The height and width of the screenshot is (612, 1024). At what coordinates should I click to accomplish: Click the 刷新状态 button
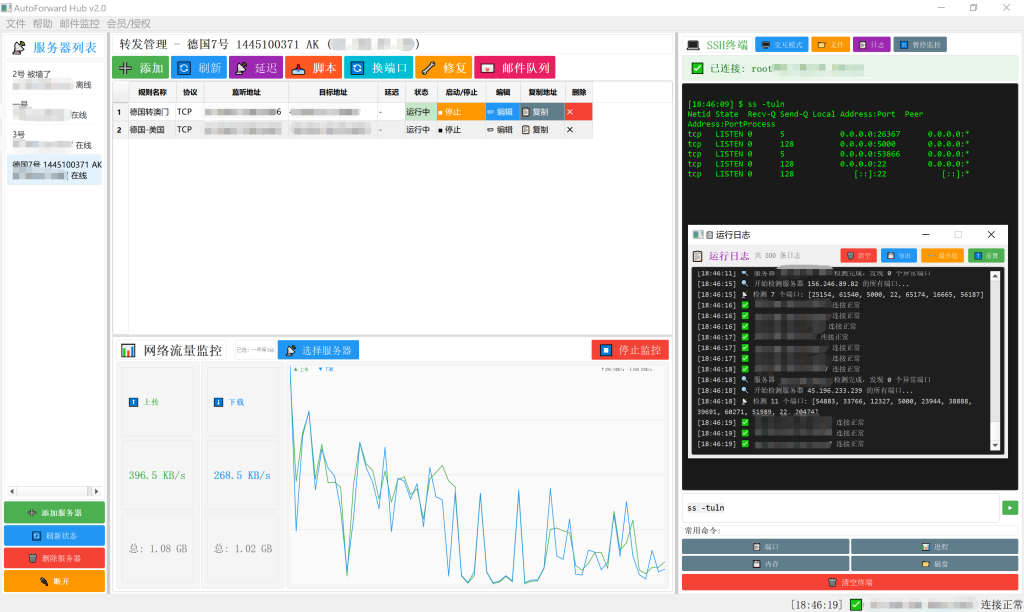pyautogui.click(x=55, y=536)
